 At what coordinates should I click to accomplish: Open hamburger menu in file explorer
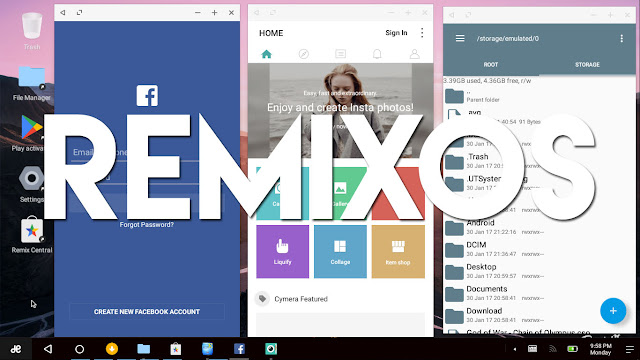click(x=460, y=38)
